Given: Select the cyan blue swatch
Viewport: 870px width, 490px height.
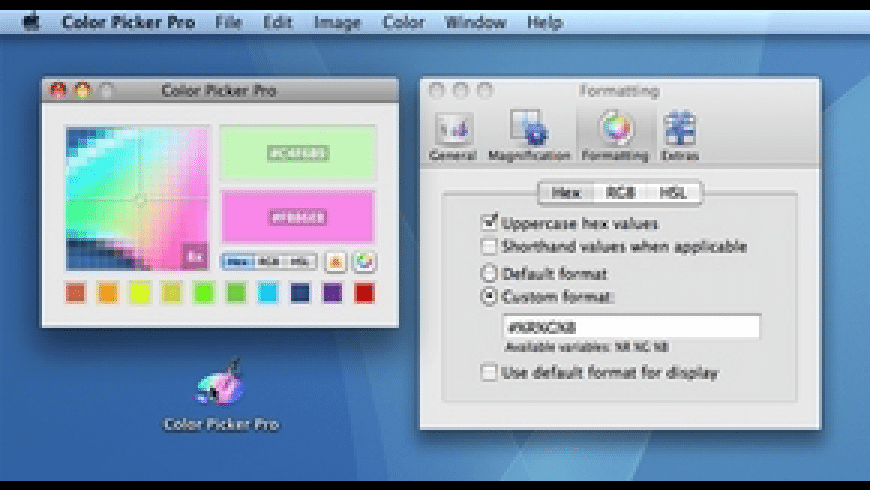Looking at the screenshot, I should pyautogui.click(x=268, y=293).
